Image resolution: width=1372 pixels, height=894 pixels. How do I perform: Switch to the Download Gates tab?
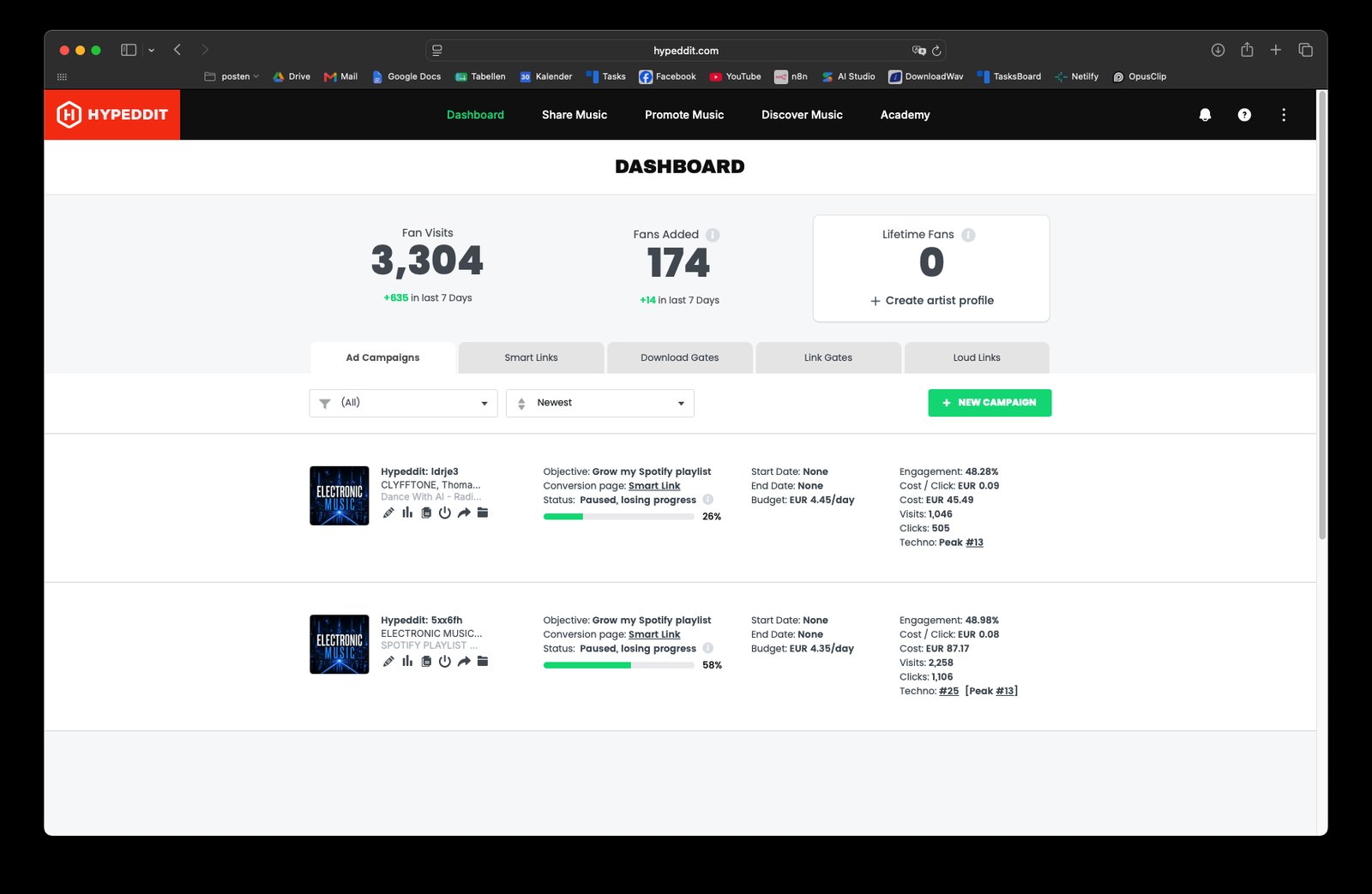[679, 357]
